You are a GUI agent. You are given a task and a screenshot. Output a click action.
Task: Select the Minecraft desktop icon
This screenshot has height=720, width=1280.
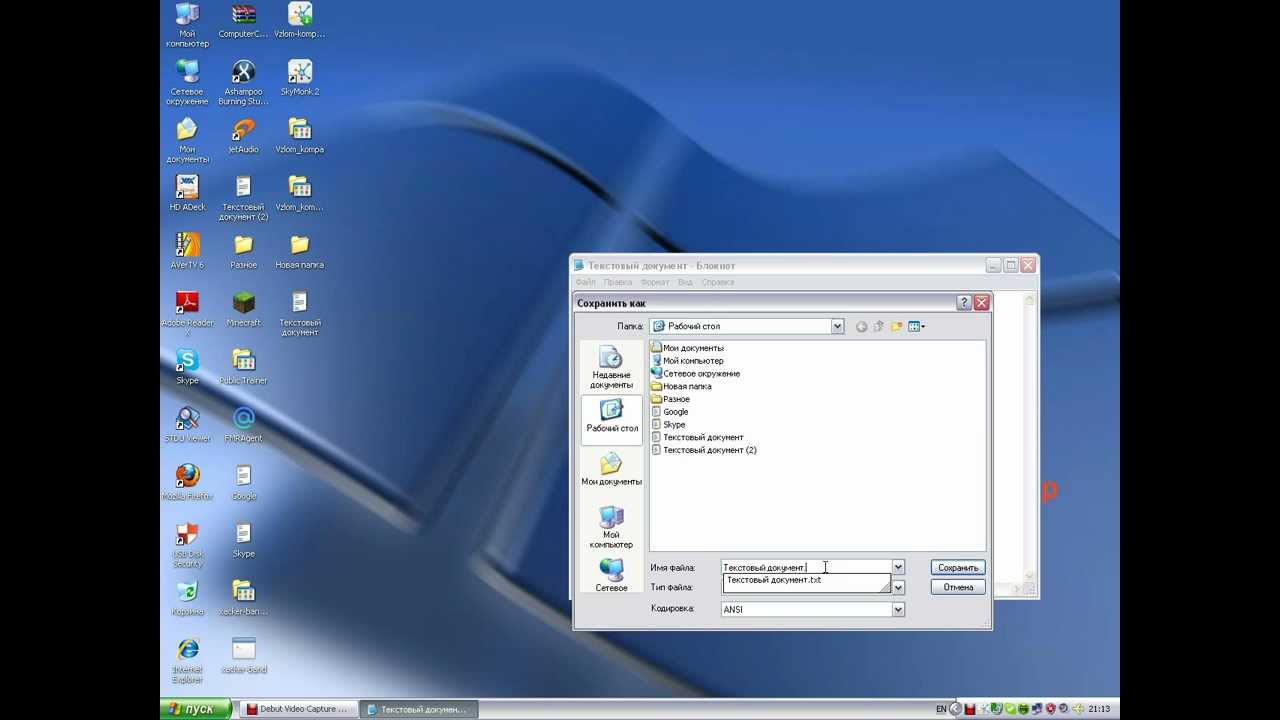click(243, 310)
